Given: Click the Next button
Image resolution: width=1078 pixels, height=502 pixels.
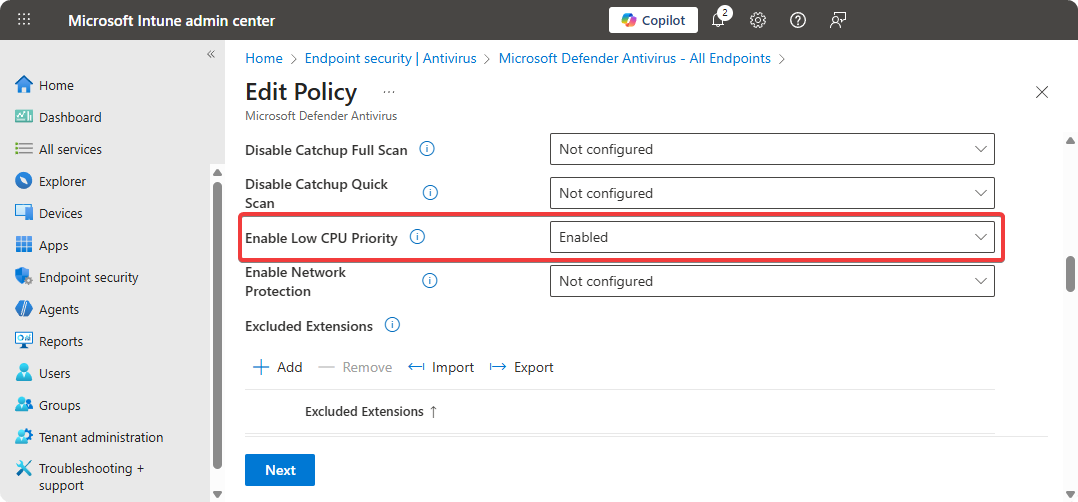Looking at the screenshot, I should pyautogui.click(x=280, y=470).
